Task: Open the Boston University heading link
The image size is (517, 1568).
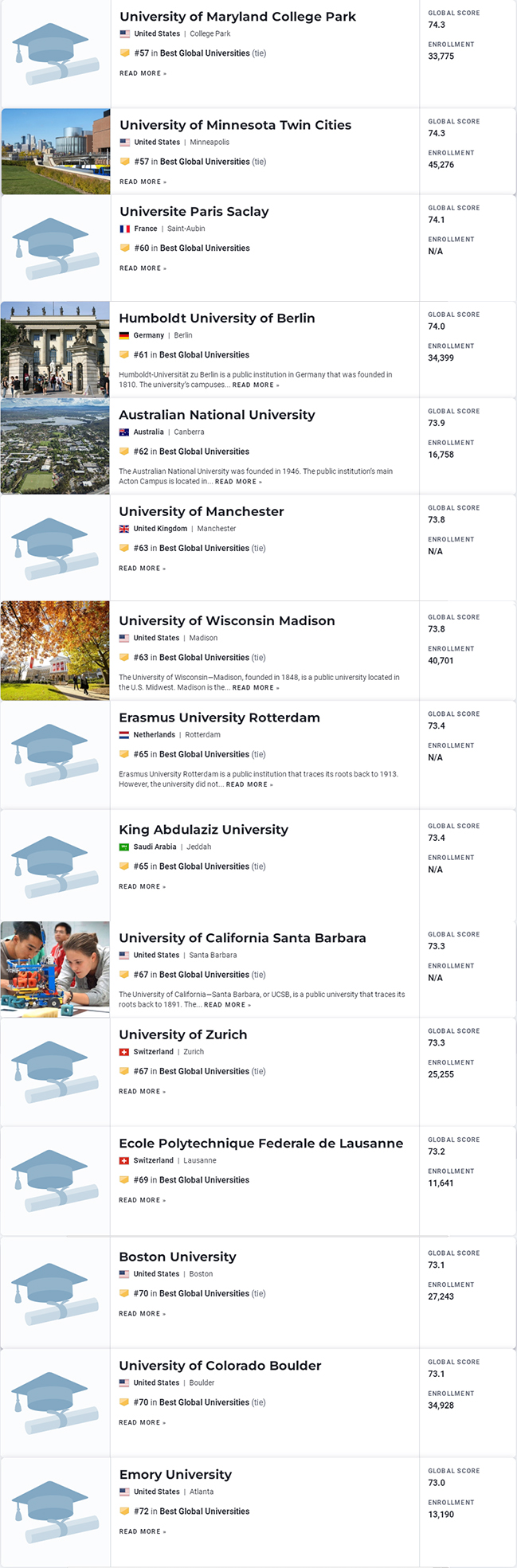Action: [x=178, y=1257]
